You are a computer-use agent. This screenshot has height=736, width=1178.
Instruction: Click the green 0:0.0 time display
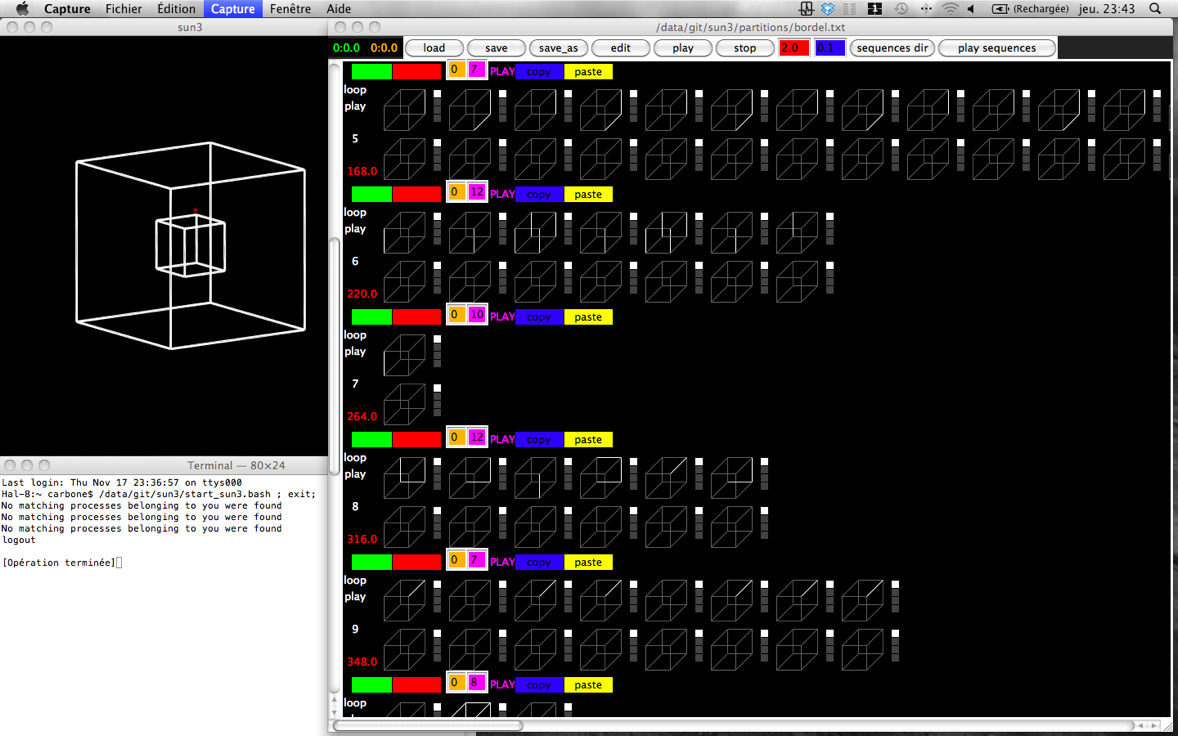(x=346, y=48)
